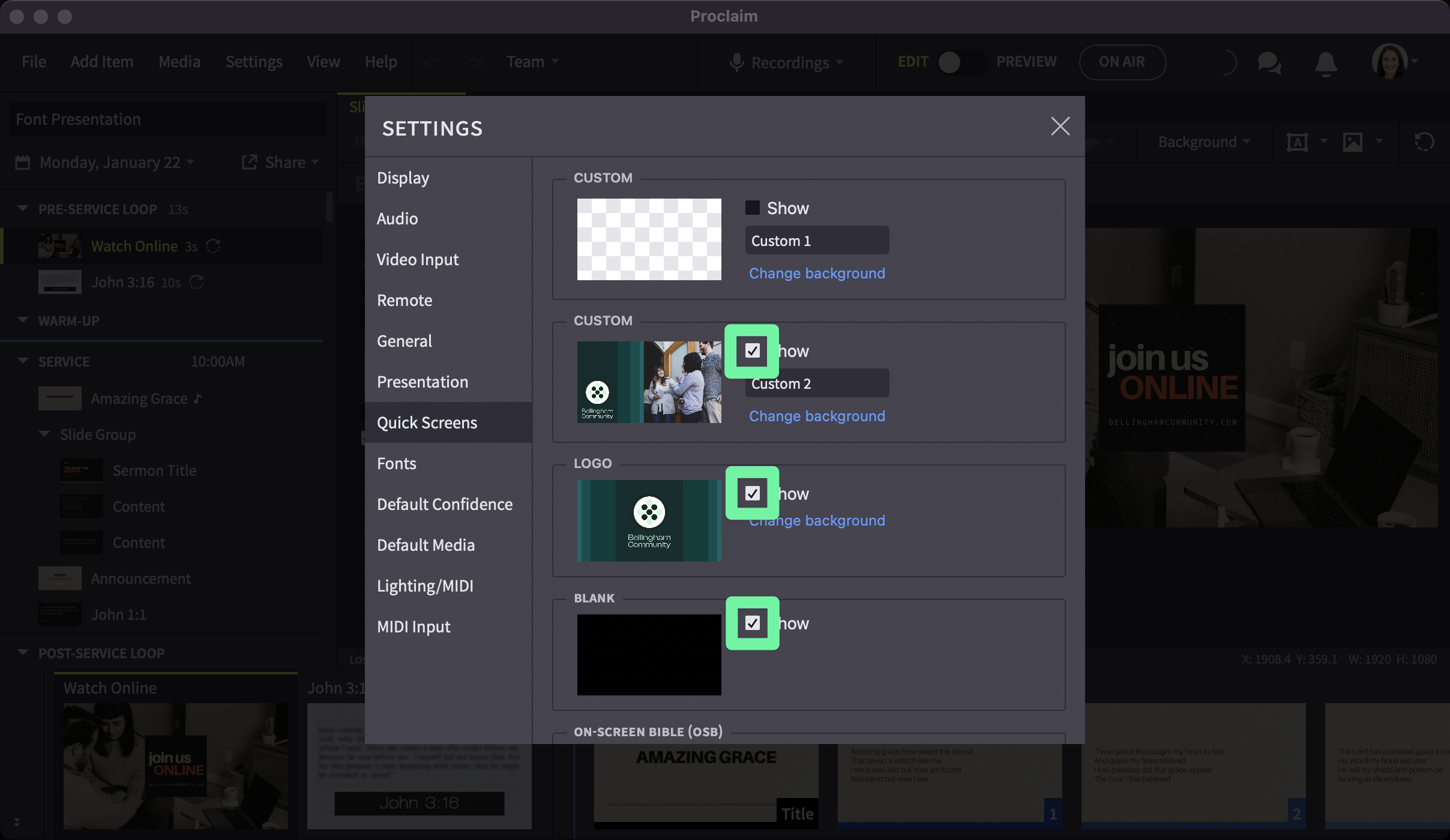Edit the Custom 2 name field
The height and width of the screenshot is (840, 1450).
coord(817,383)
